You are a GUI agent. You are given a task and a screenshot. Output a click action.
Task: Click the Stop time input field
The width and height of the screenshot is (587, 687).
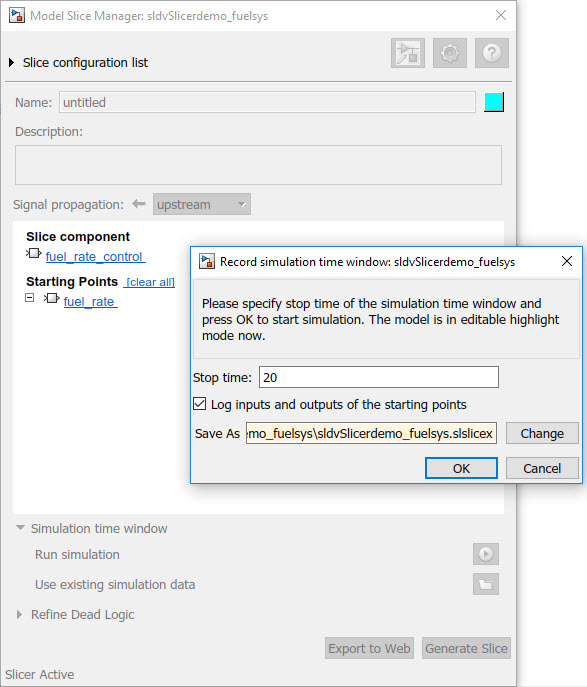[378, 377]
